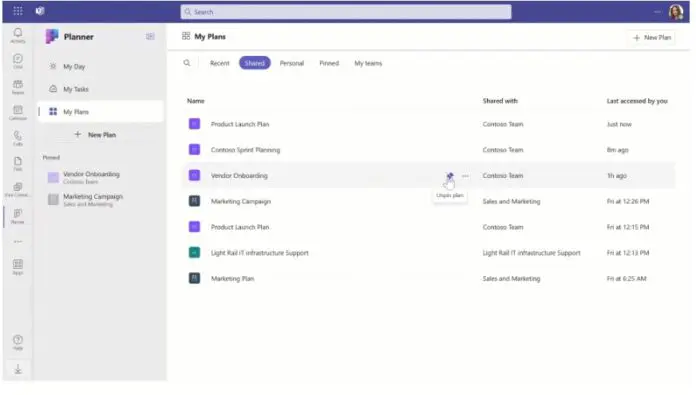Go to My Day
This screenshot has height=395, width=696.
click(x=101, y=67)
